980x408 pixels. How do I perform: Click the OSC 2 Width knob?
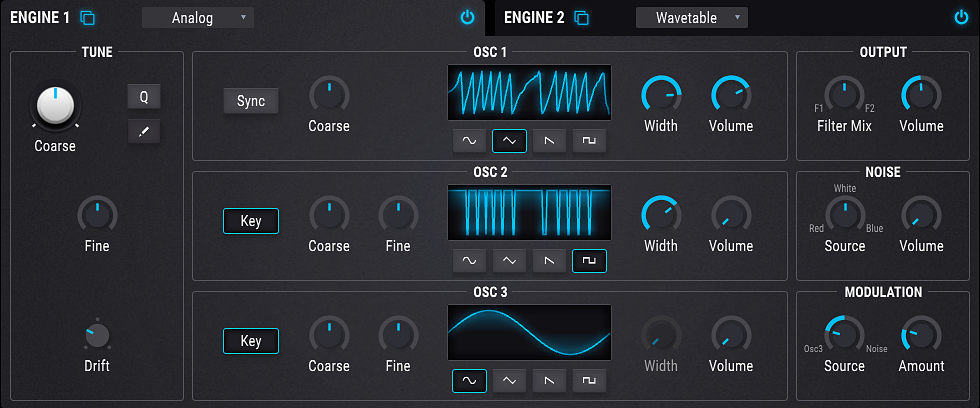pyautogui.click(x=661, y=216)
